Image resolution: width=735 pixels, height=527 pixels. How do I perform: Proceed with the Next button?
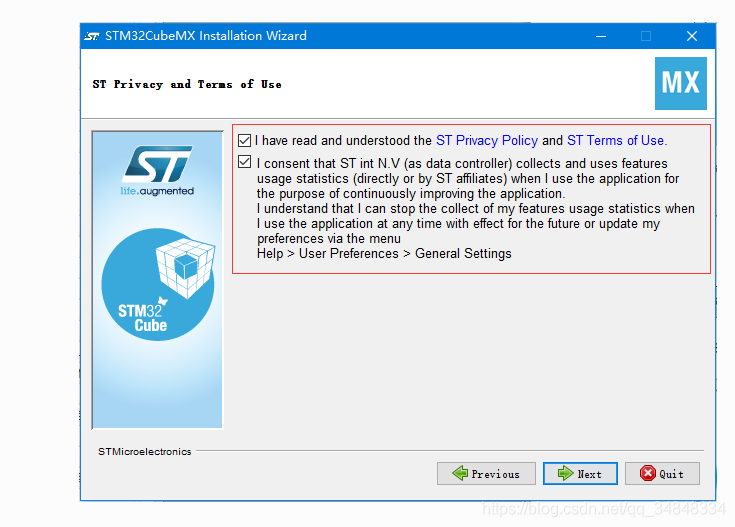[580, 474]
